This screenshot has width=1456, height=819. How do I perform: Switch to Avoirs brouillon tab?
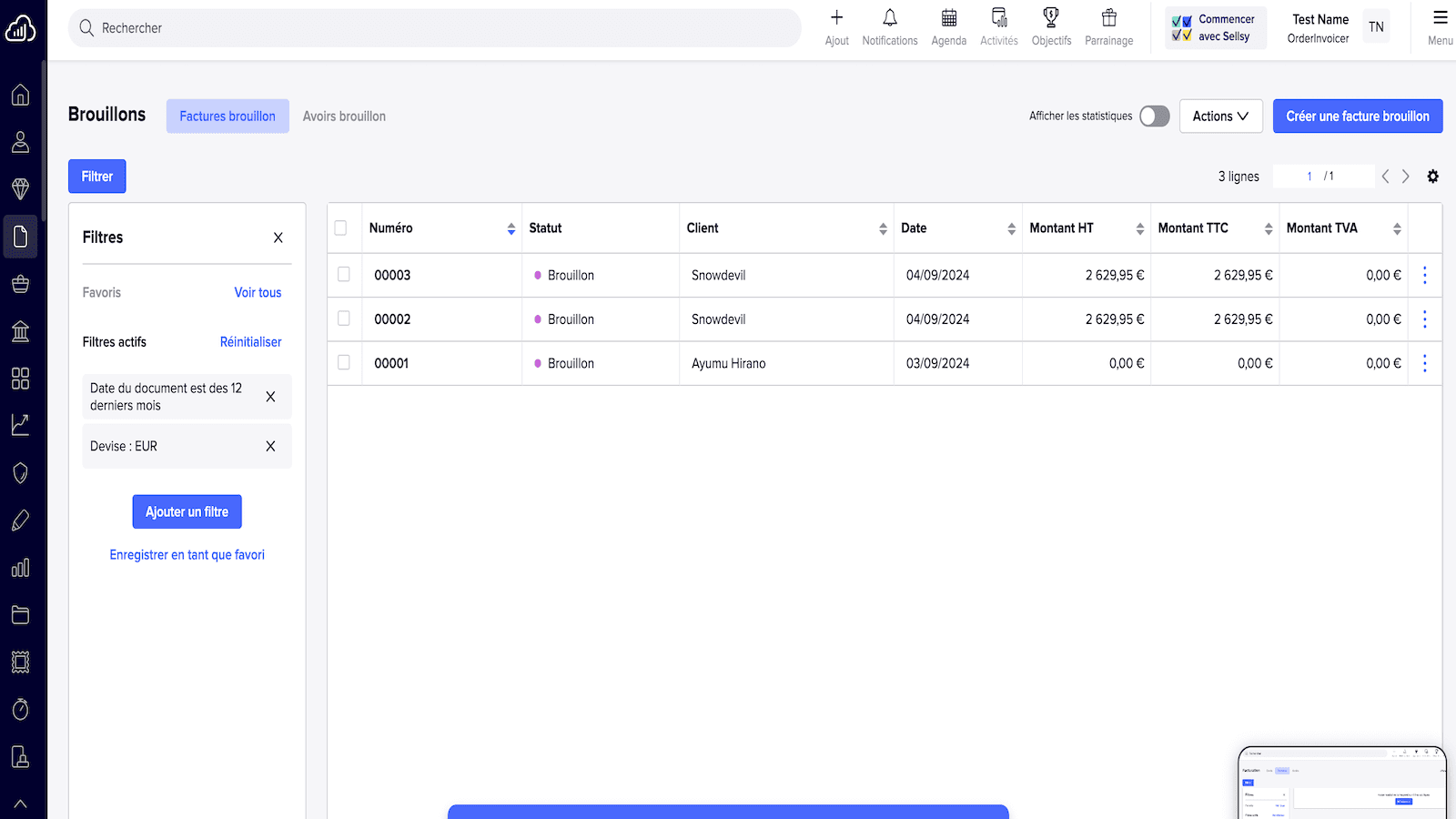(x=344, y=116)
